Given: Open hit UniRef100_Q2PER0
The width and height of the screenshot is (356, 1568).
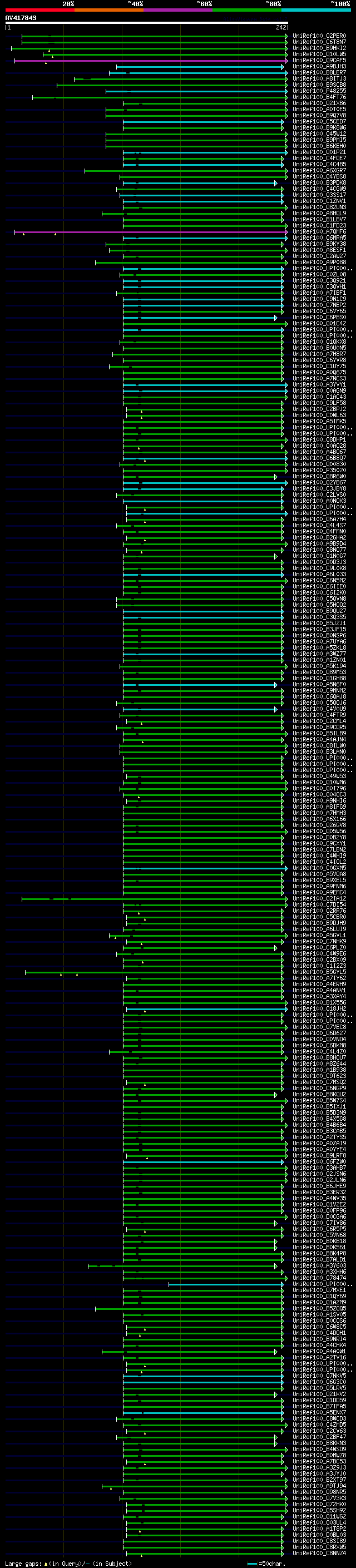Looking at the screenshot, I should pos(319,36).
